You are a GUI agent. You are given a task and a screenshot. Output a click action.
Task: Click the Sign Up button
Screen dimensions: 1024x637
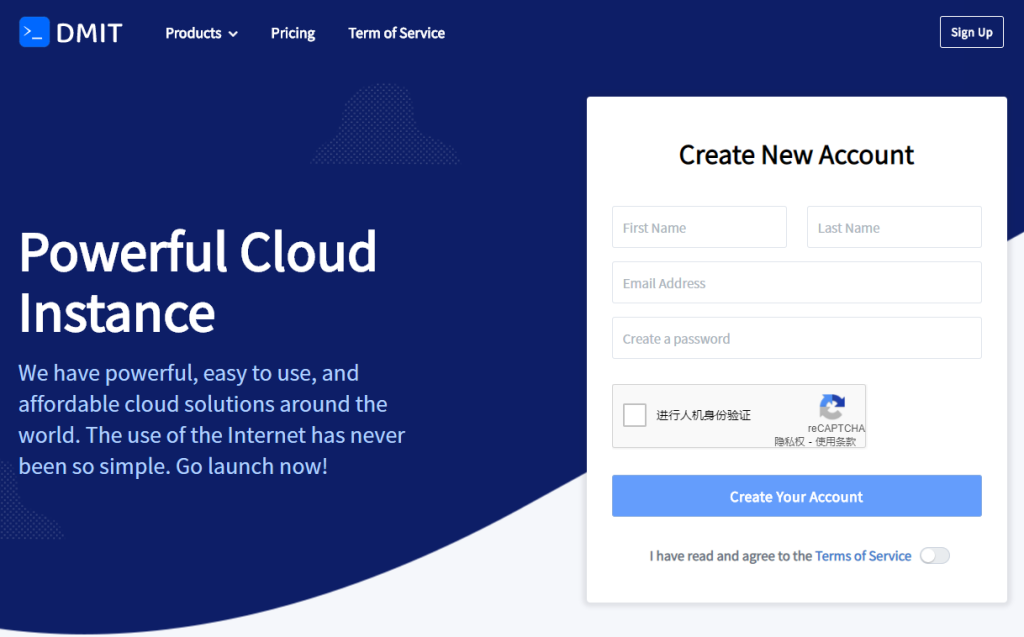click(x=972, y=32)
